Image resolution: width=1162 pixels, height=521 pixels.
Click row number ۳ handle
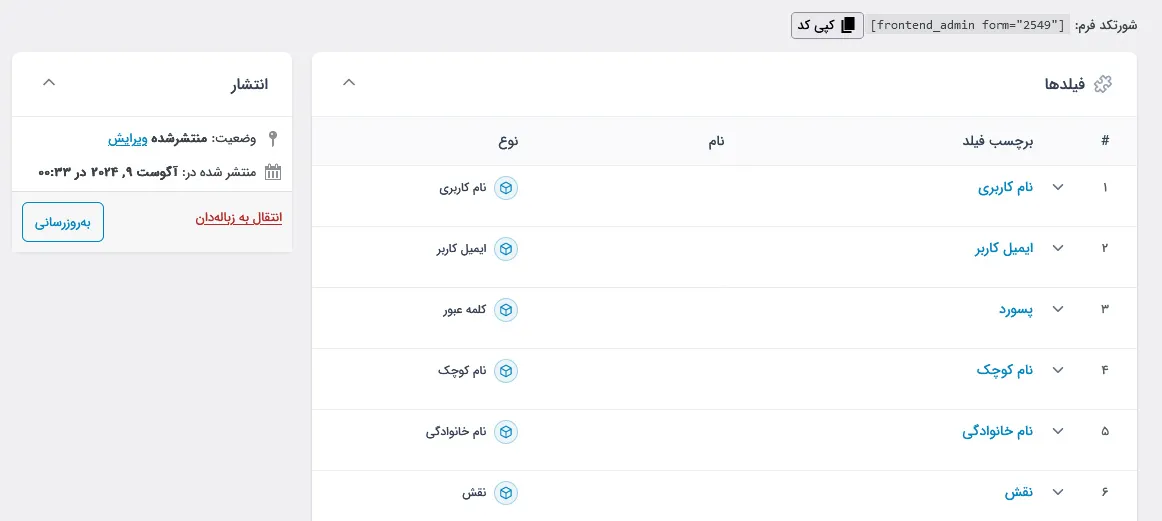click(x=1105, y=309)
